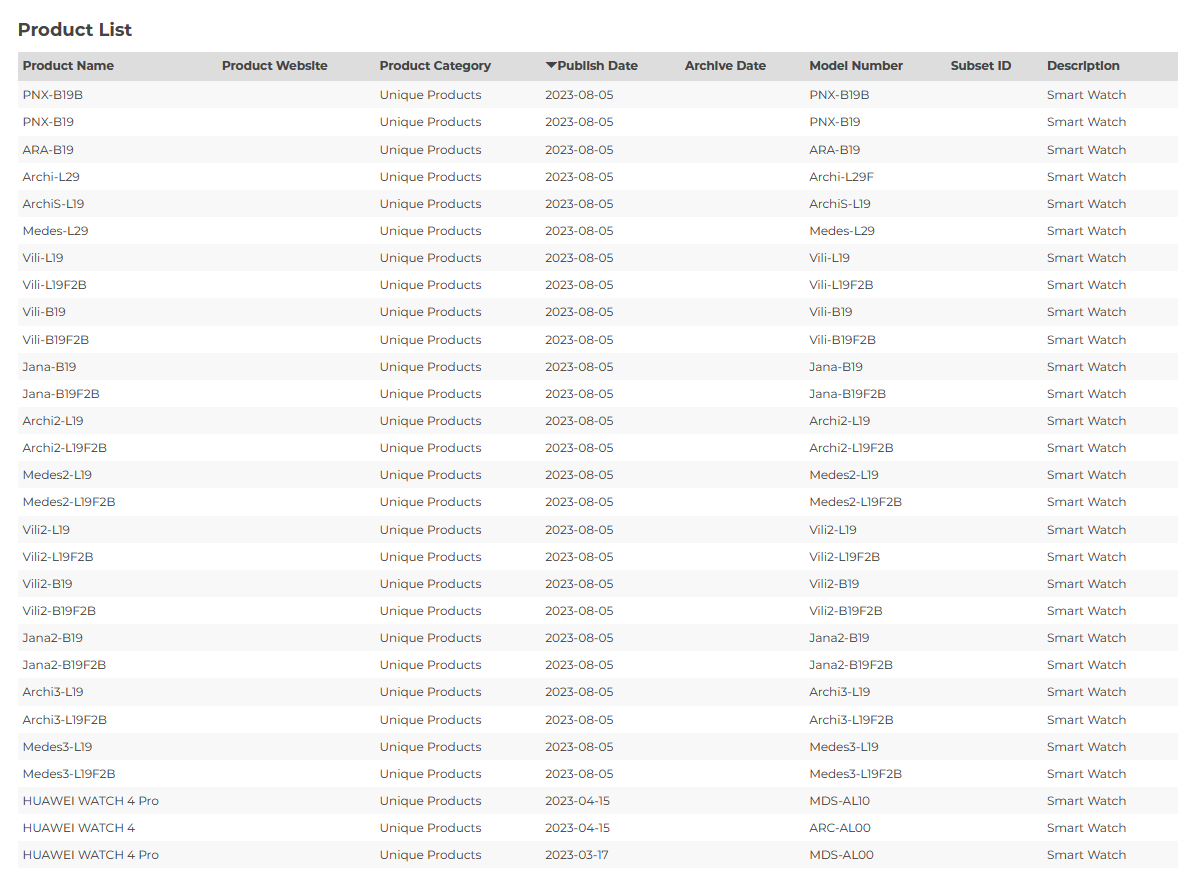
Task: Open Jana2-B19F2B in the Product Name column
Action: (x=64, y=665)
